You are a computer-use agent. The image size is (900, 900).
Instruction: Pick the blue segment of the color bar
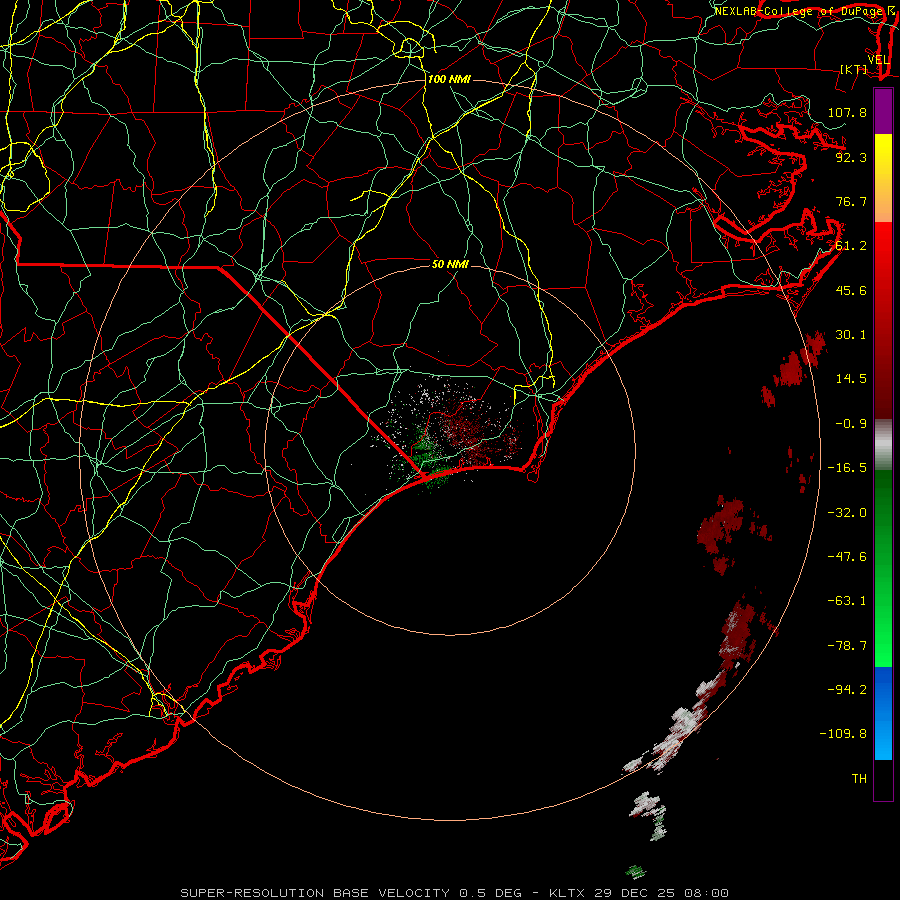click(x=883, y=713)
